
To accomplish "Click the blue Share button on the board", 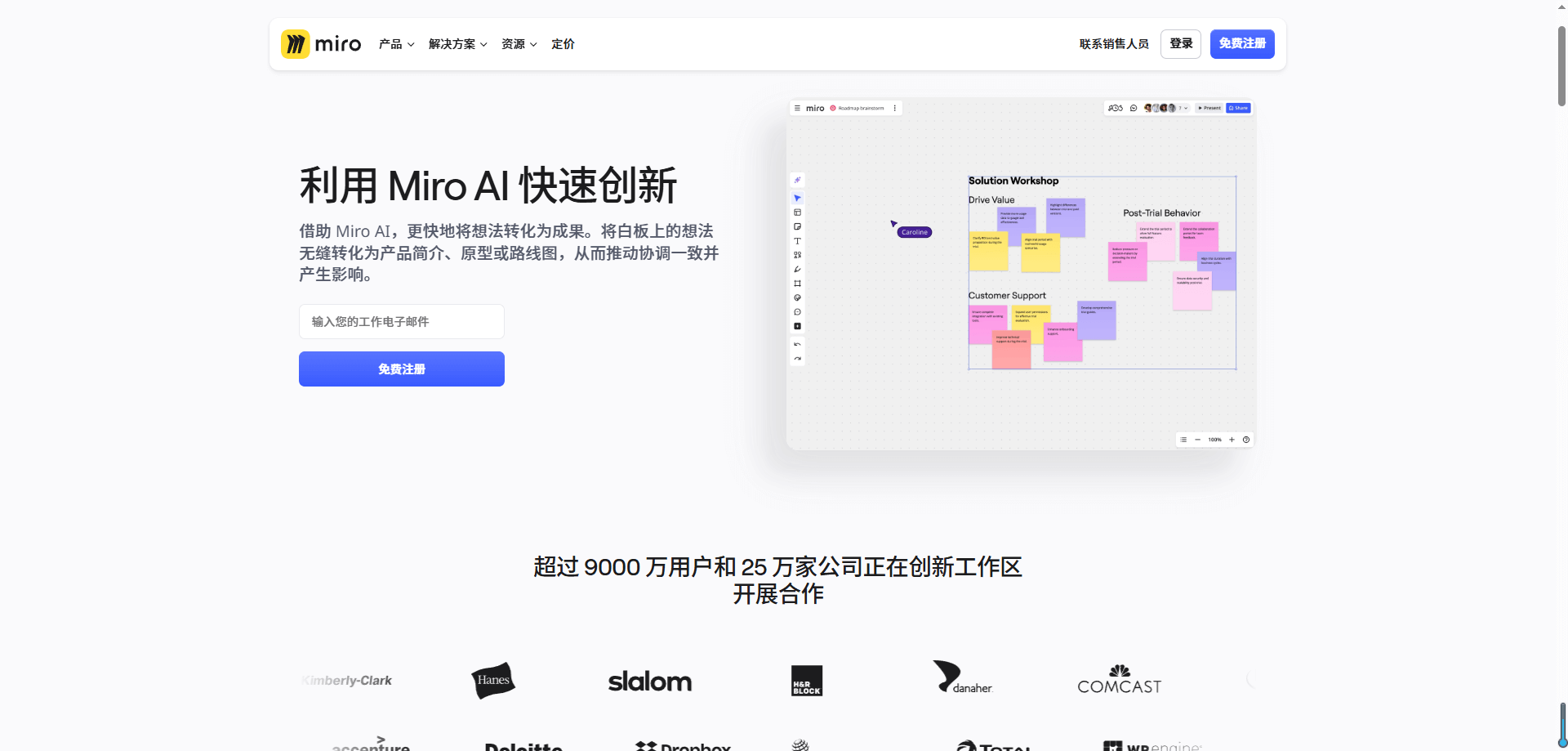I will [x=1238, y=108].
